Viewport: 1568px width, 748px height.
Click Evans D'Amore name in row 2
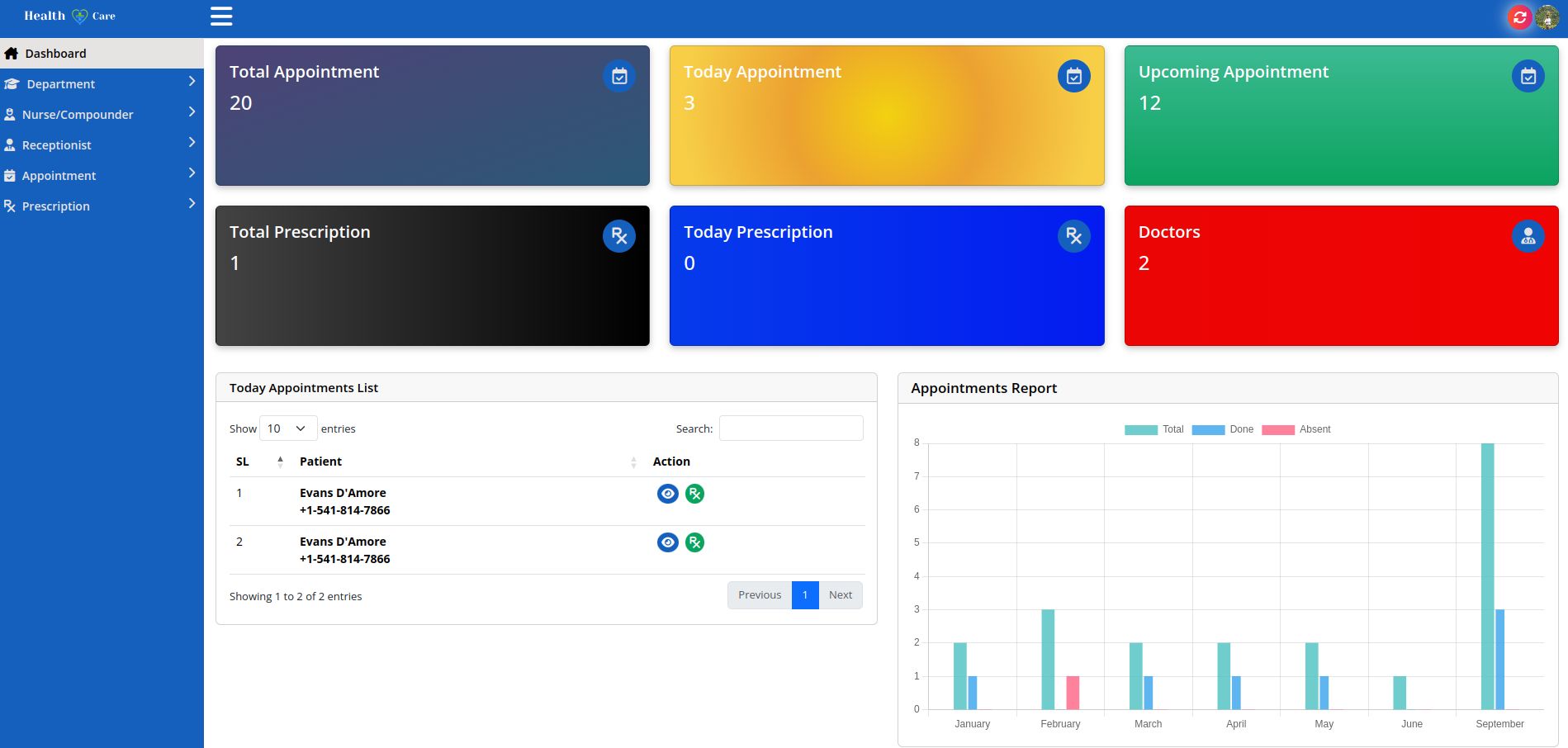[x=343, y=542]
